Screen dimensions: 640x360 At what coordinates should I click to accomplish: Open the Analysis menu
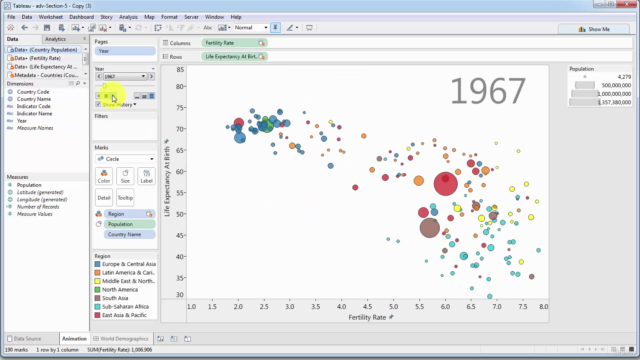point(128,17)
